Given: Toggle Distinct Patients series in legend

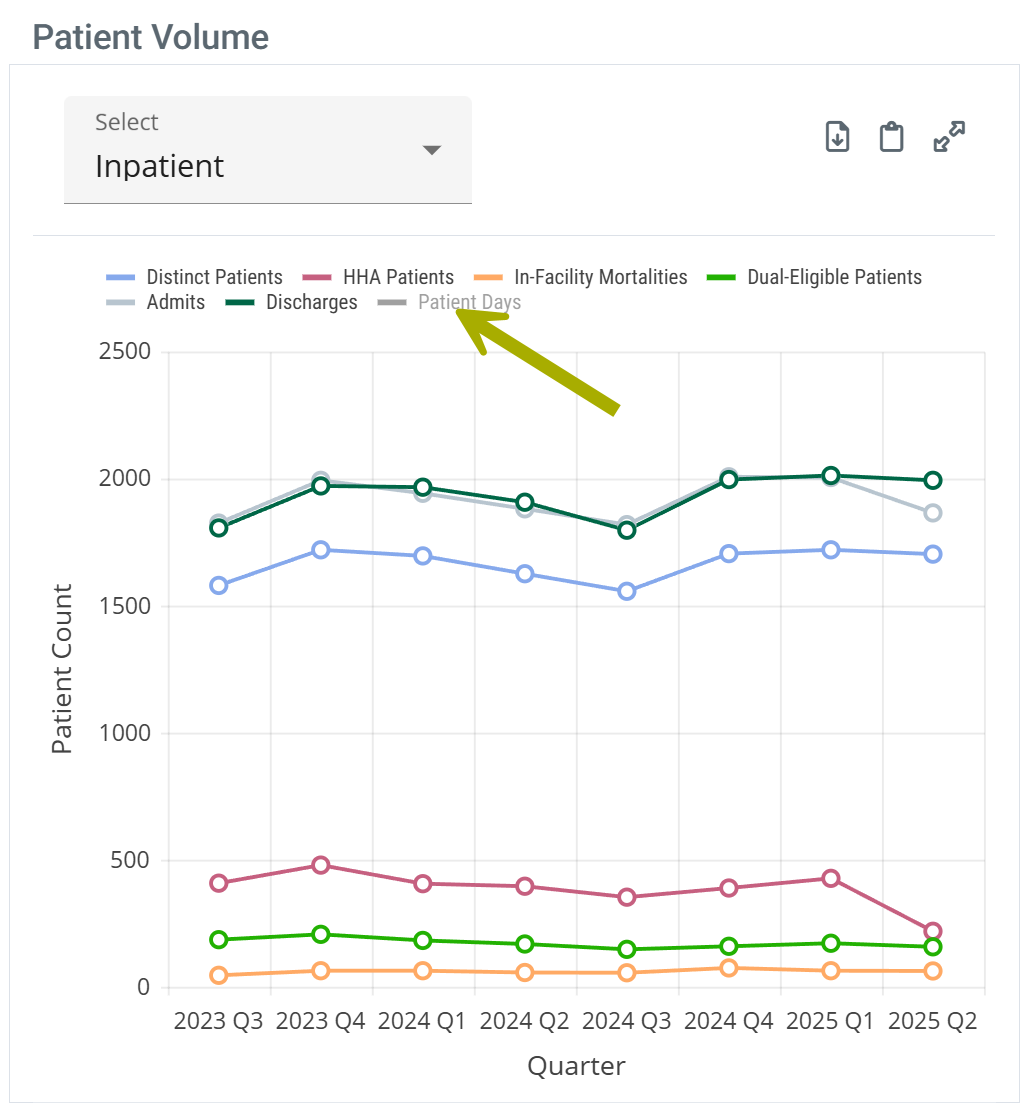Looking at the screenshot, I should coord(214,277).
